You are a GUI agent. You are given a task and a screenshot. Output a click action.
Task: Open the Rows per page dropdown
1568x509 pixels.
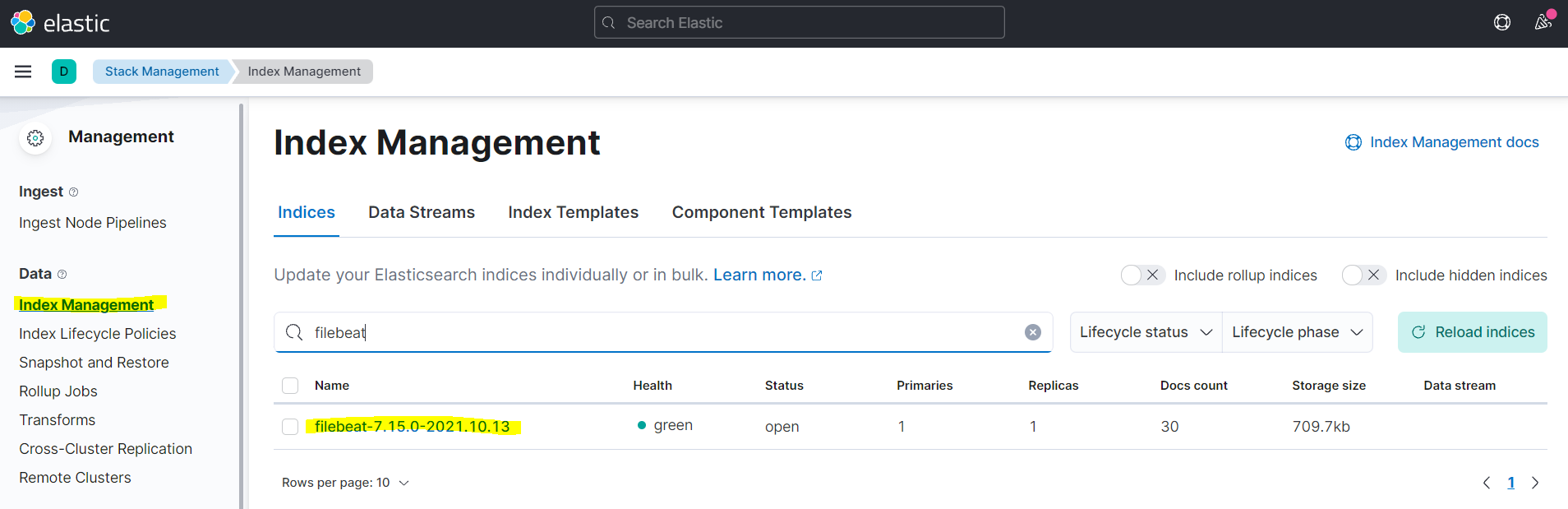click(x=345, y=483)
